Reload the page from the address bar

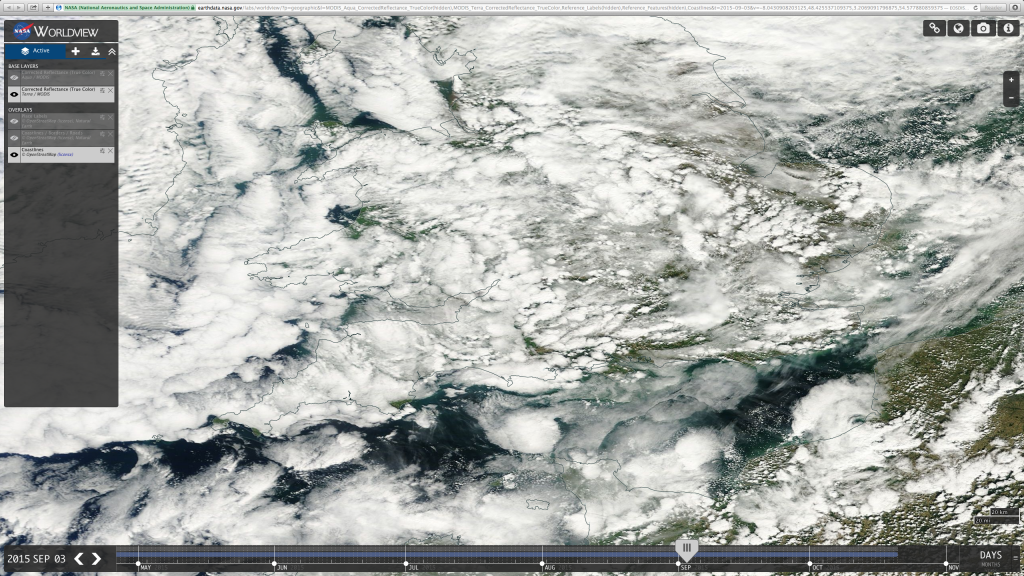click(x=976, y=7)
